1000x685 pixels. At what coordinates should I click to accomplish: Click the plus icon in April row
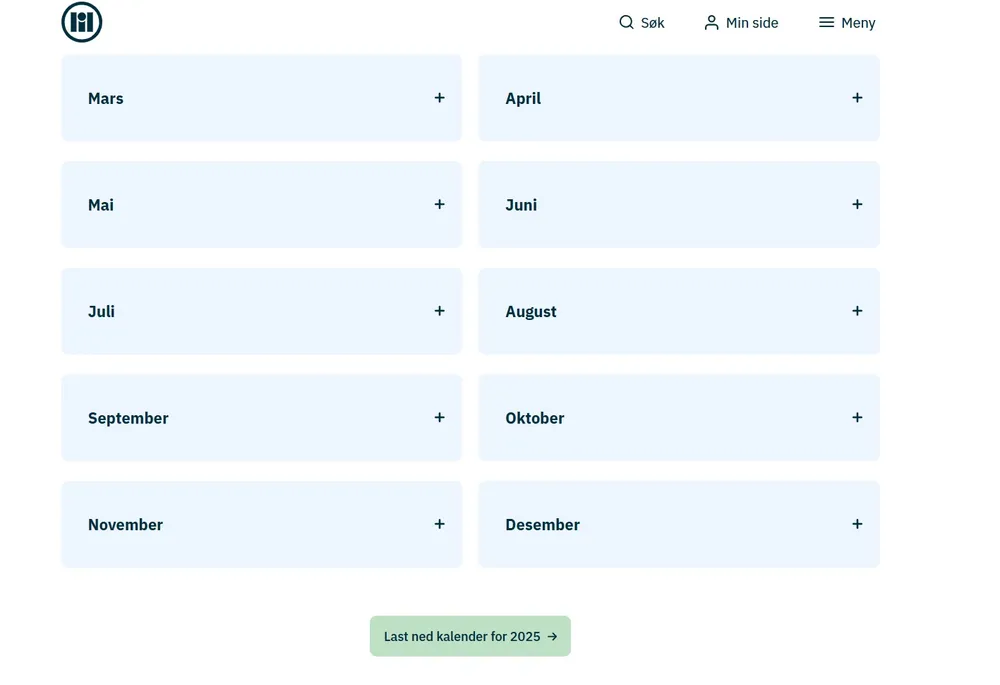pos(857,98)
